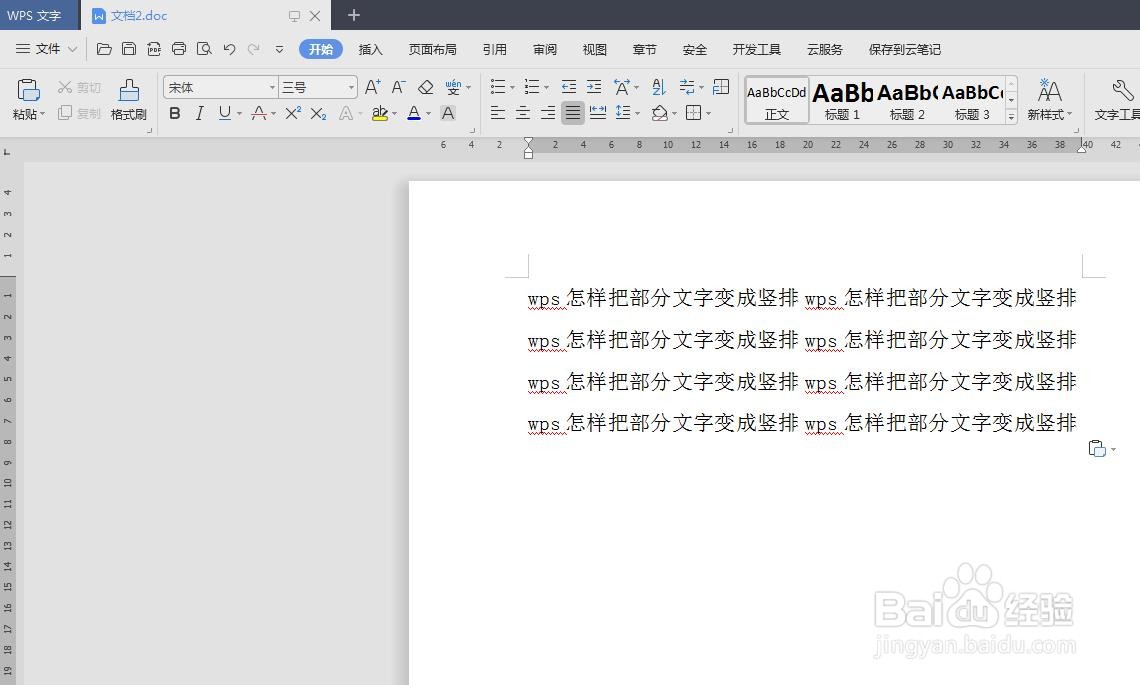This screenshot has height=685, width=1140.
Task: Print the document via printer icon
Action: (179, 49)
